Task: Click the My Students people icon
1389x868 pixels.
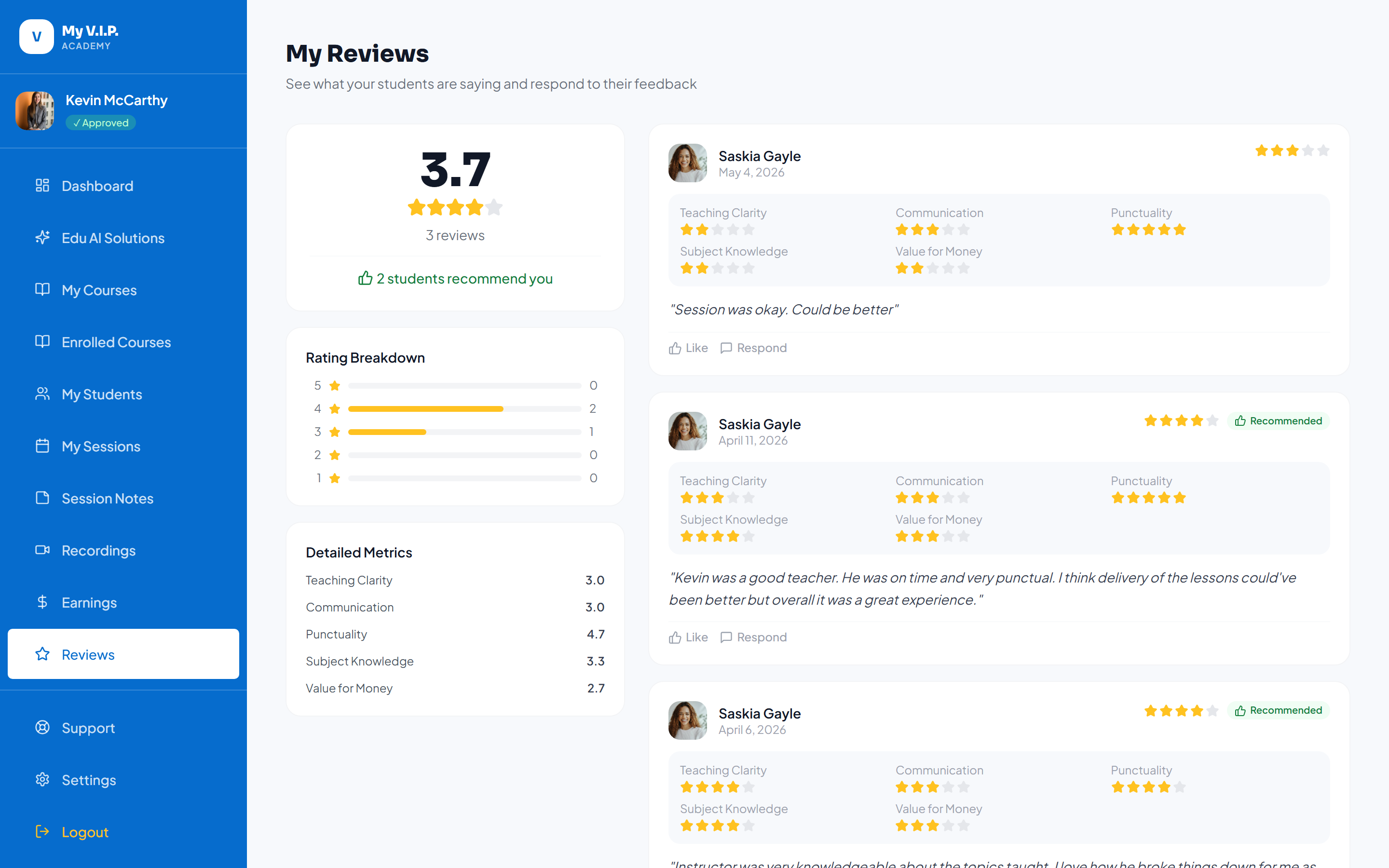Action: coord(42,394)
